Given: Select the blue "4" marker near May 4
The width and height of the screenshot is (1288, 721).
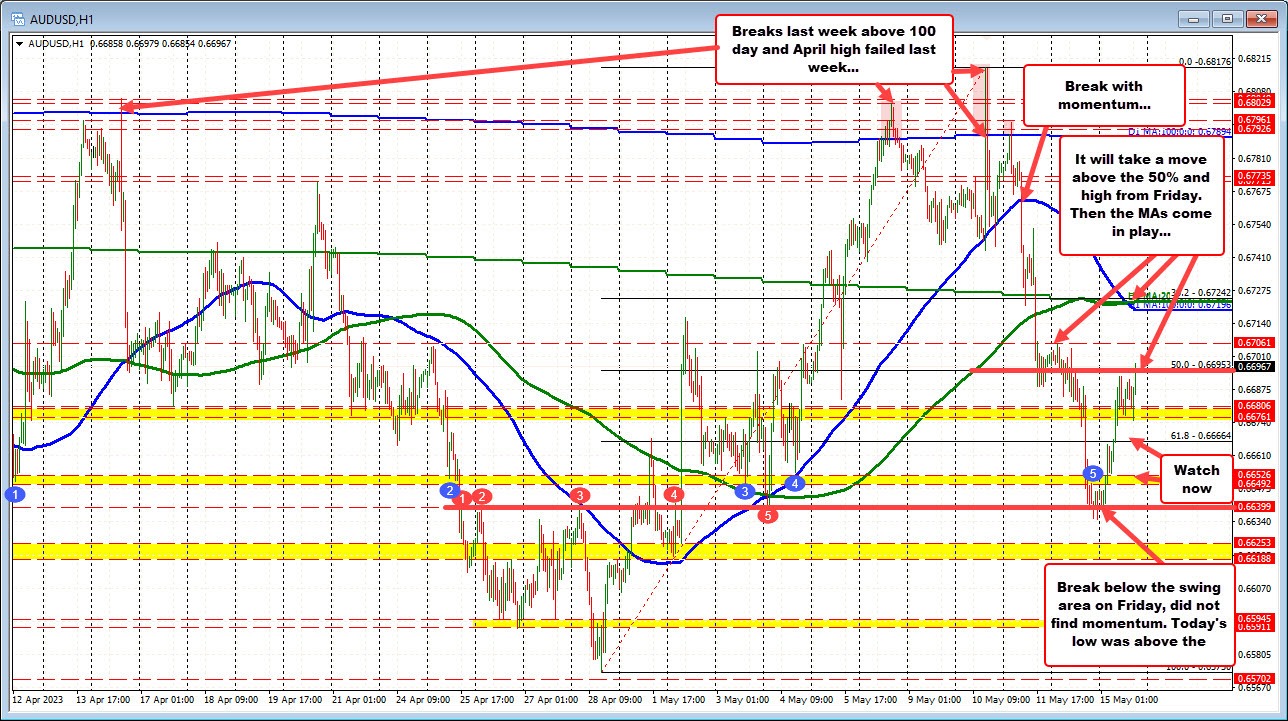Looking at the screenshot, I should pos(794,482).
